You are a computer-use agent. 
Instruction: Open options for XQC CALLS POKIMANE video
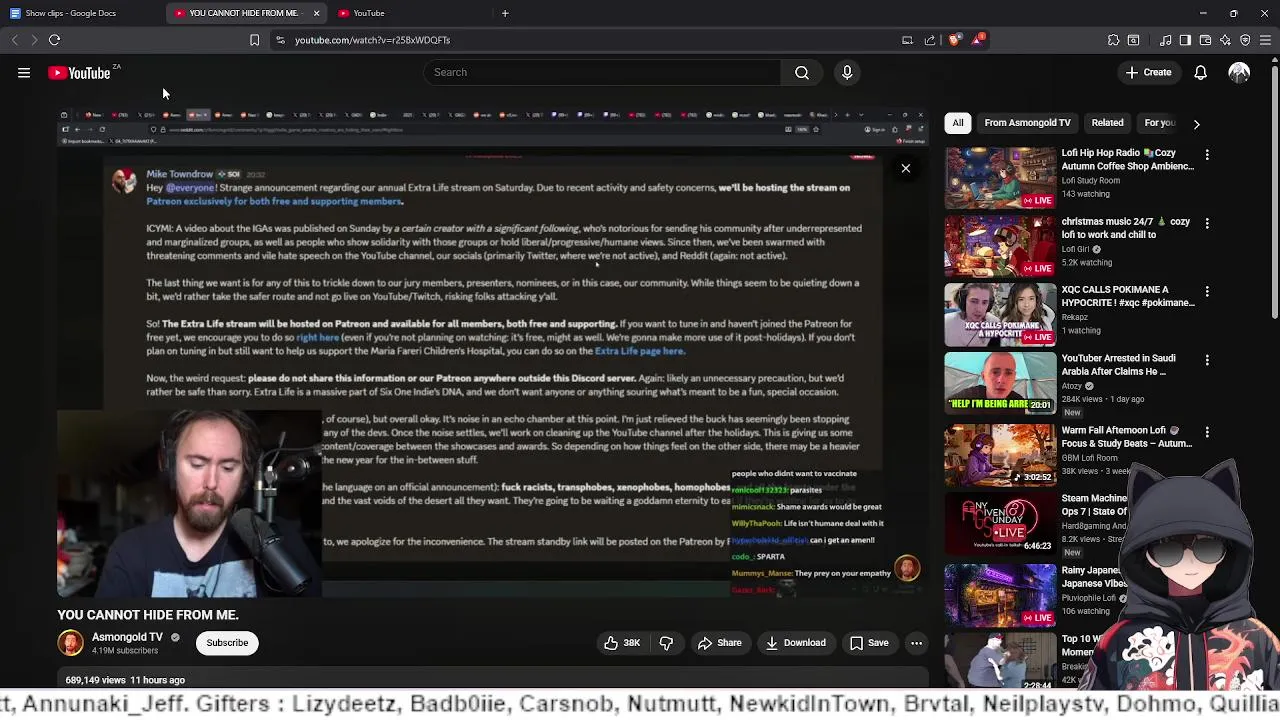point(1207,291)
